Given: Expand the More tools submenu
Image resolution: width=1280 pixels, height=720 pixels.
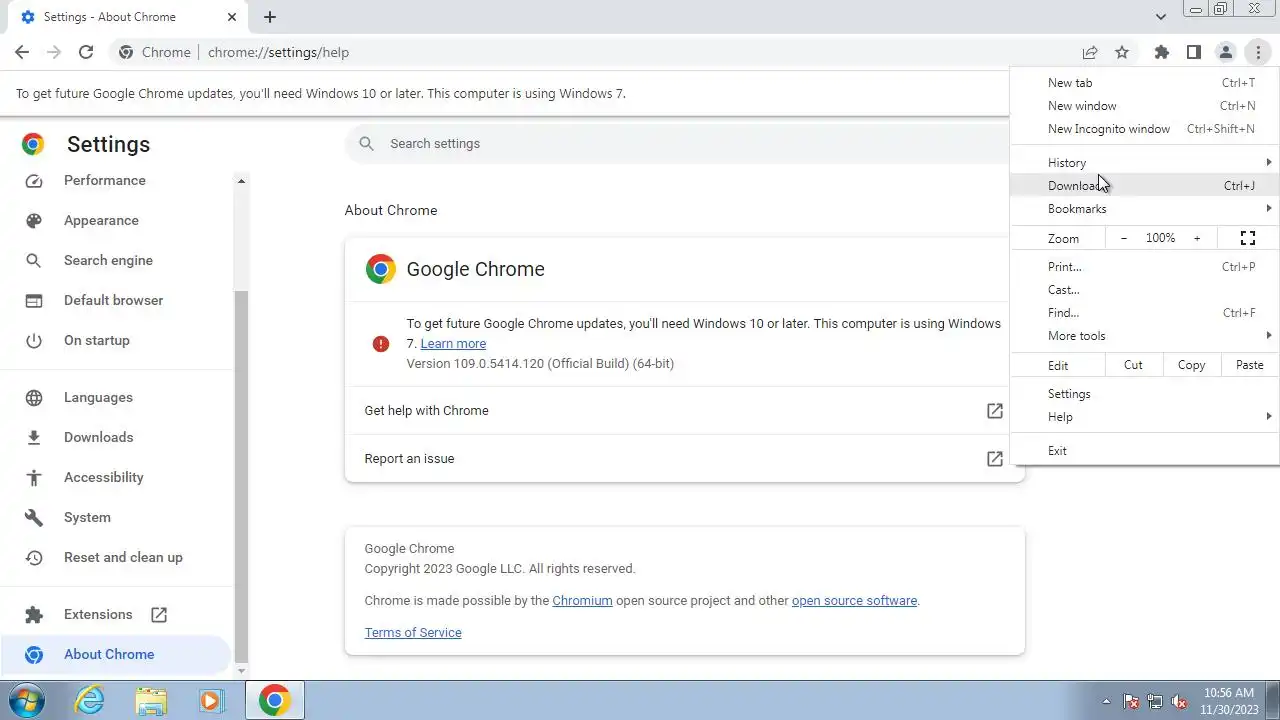Looking at the screenshot, I should 1145,336.
